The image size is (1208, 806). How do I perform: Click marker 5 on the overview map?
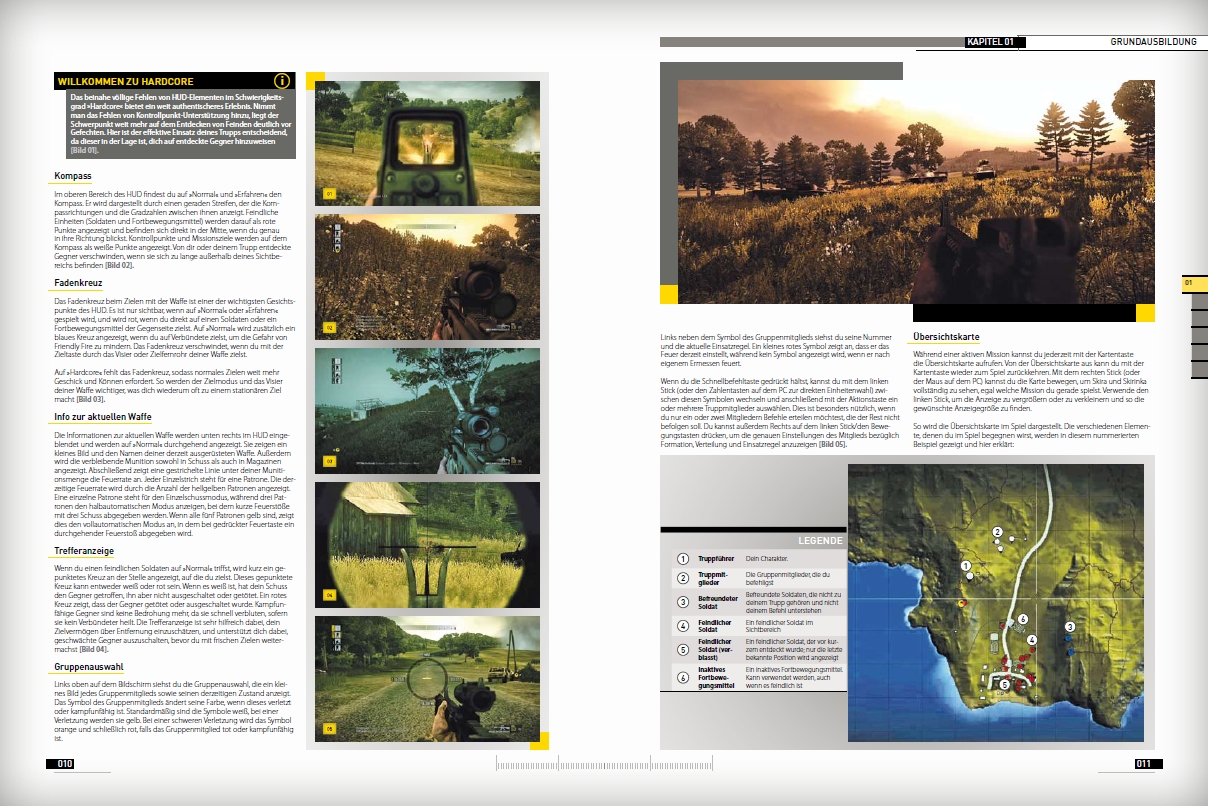click(x=1004, y=684)
